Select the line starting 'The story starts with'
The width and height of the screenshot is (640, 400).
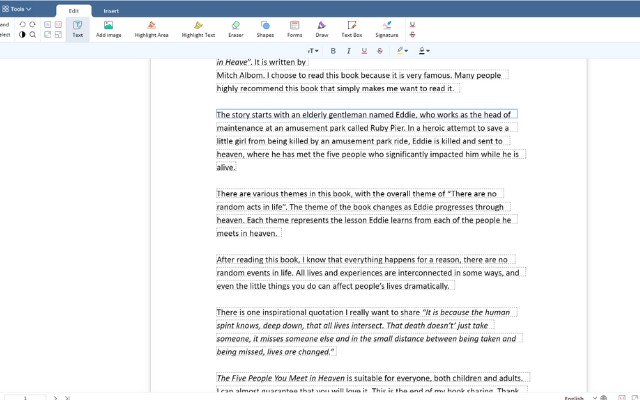[367, 114]
